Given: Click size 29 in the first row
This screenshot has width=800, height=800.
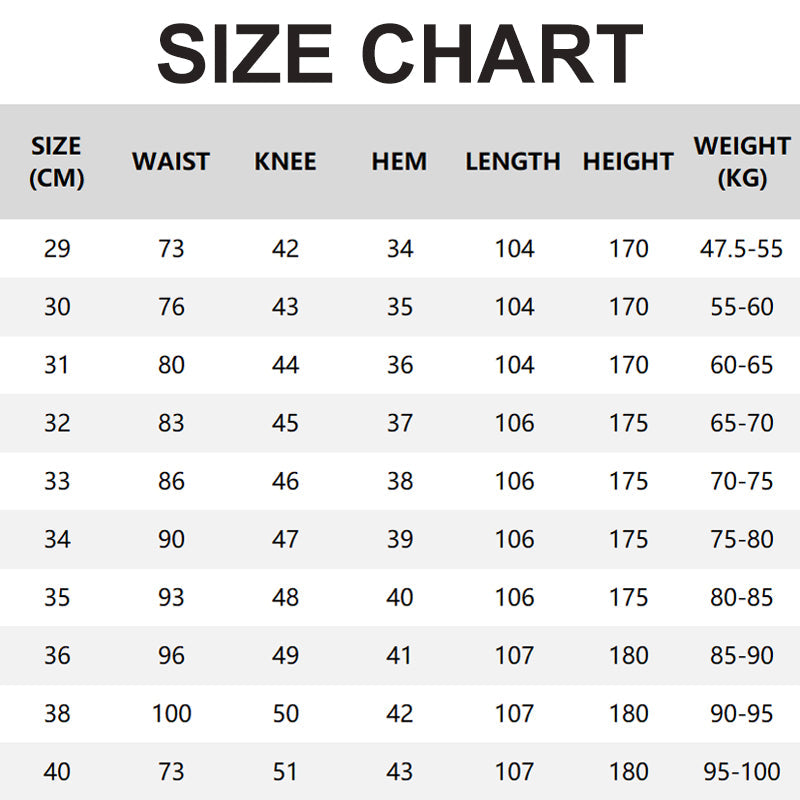Looking at the screenshot, I should click(57, 249).
